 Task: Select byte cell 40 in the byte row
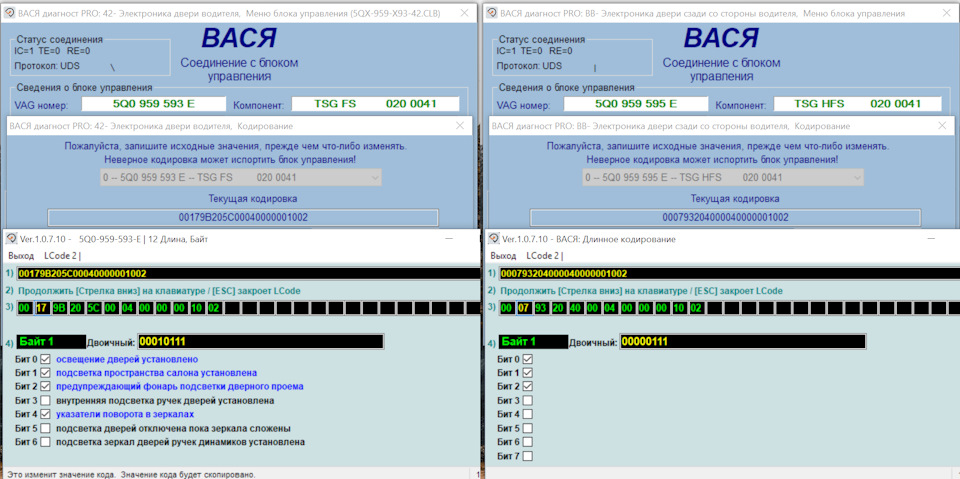[576, 308]
